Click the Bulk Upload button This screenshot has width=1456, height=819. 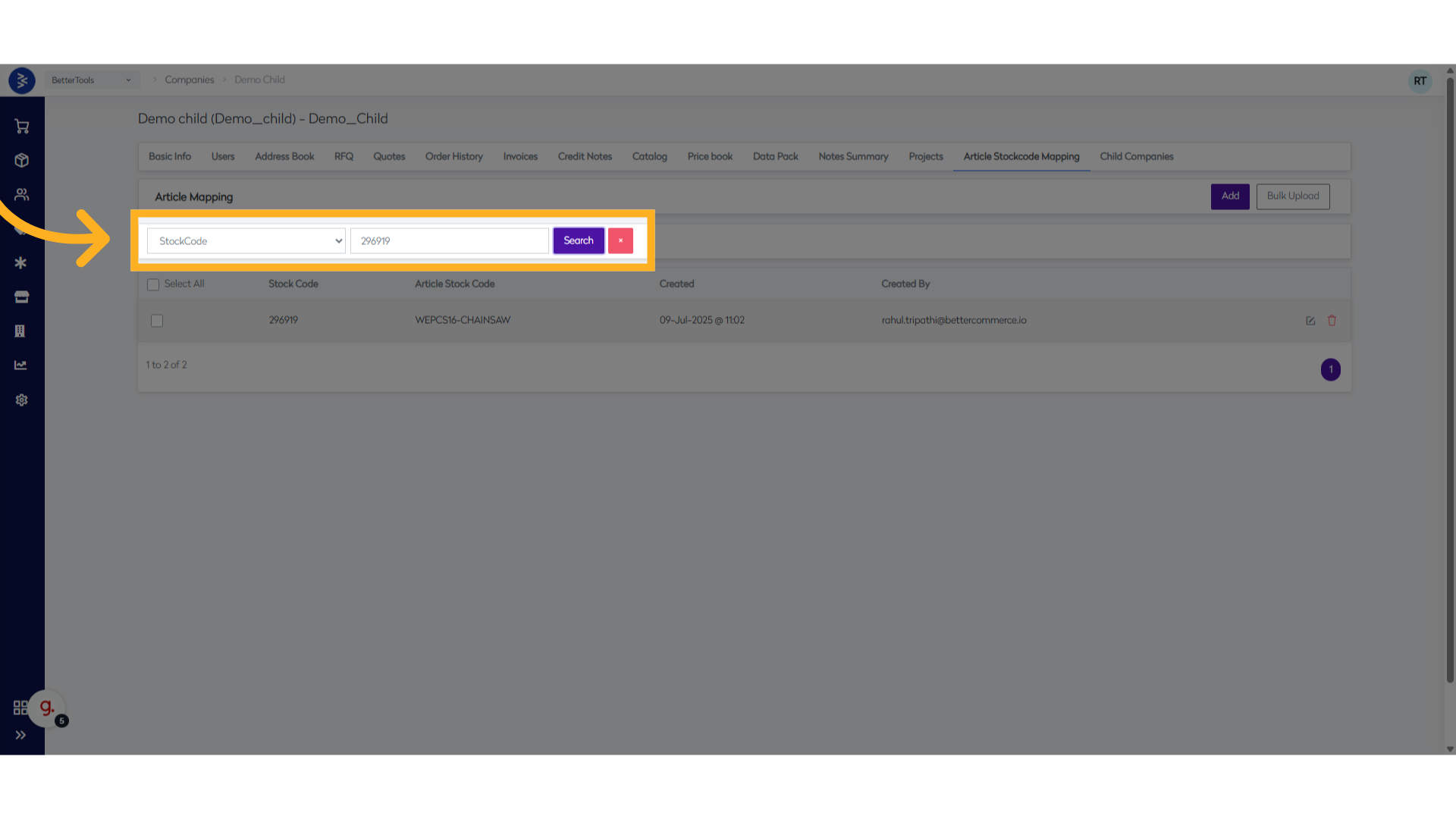1292,196
